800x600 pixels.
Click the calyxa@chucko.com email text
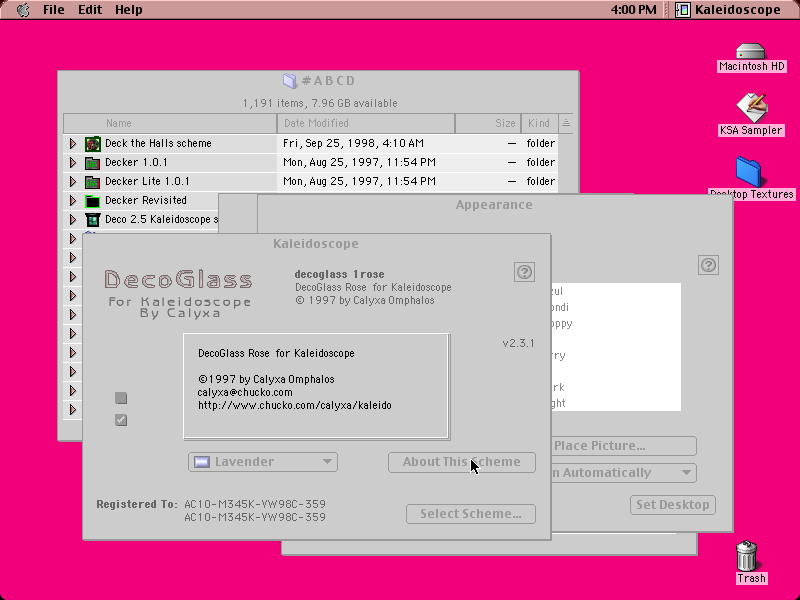coord(245,392)
